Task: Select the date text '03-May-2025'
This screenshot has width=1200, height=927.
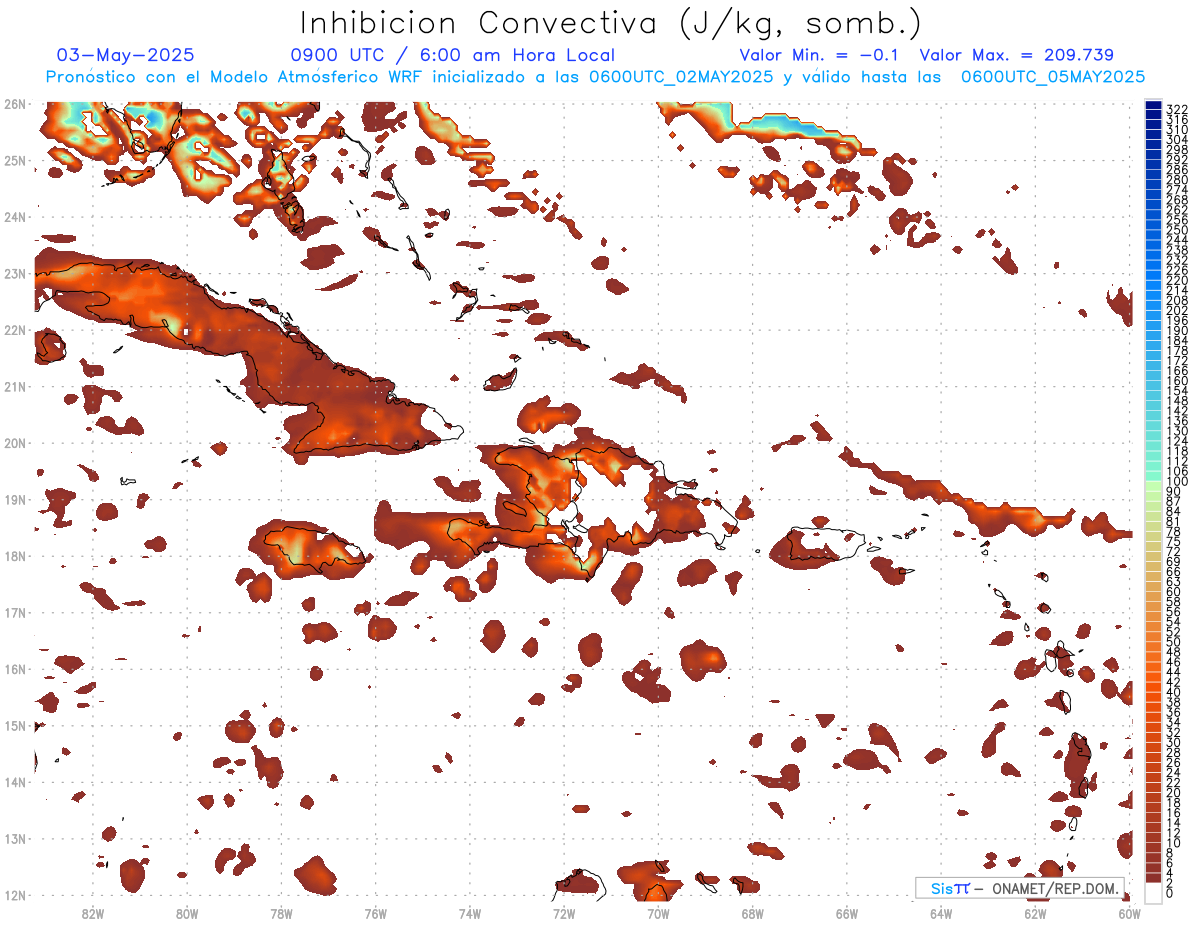Action: click(125, 55)
